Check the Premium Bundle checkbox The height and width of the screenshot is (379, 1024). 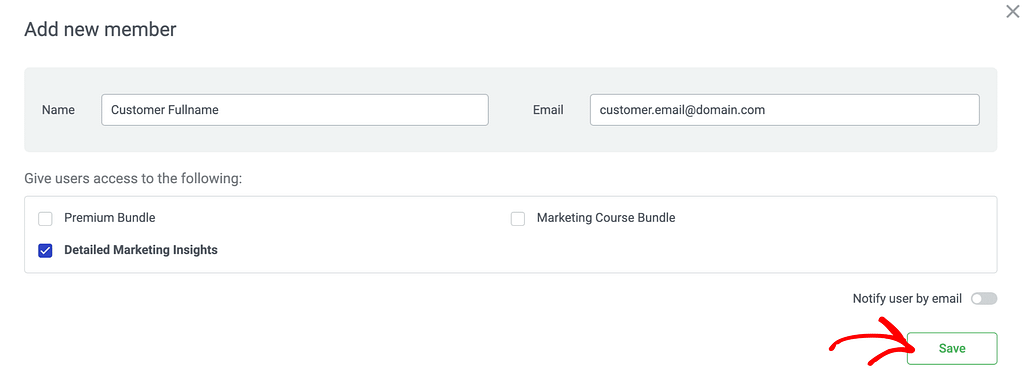[x=45, y=219]
